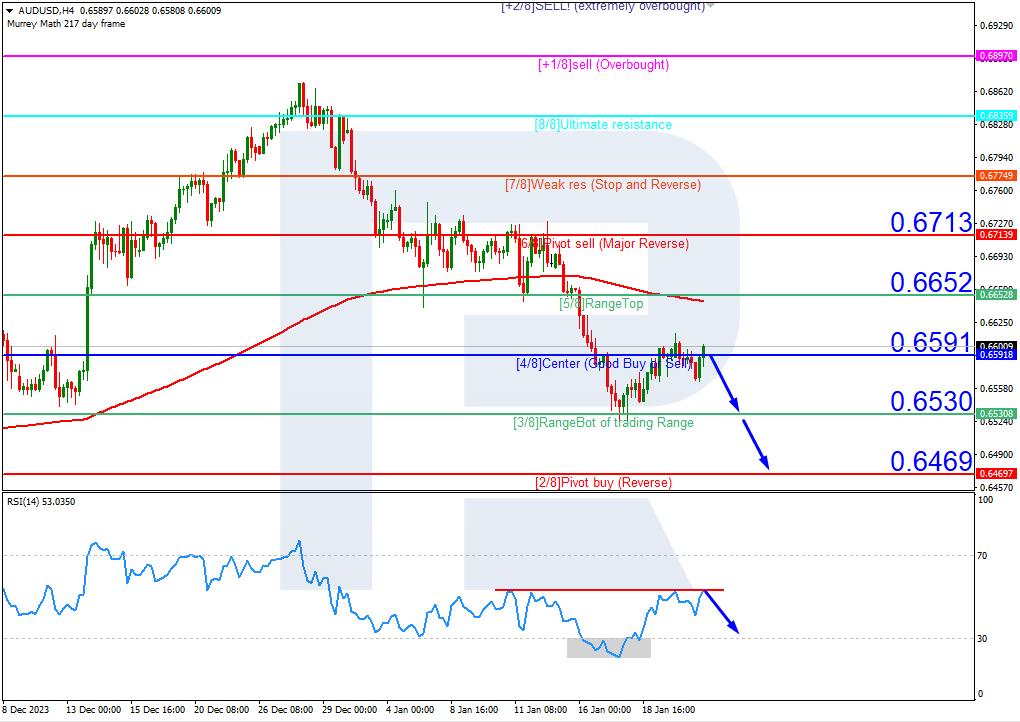
Task: Click the [2/8]Pivot buy (Reverse) label
Action: tap(603, 482)
